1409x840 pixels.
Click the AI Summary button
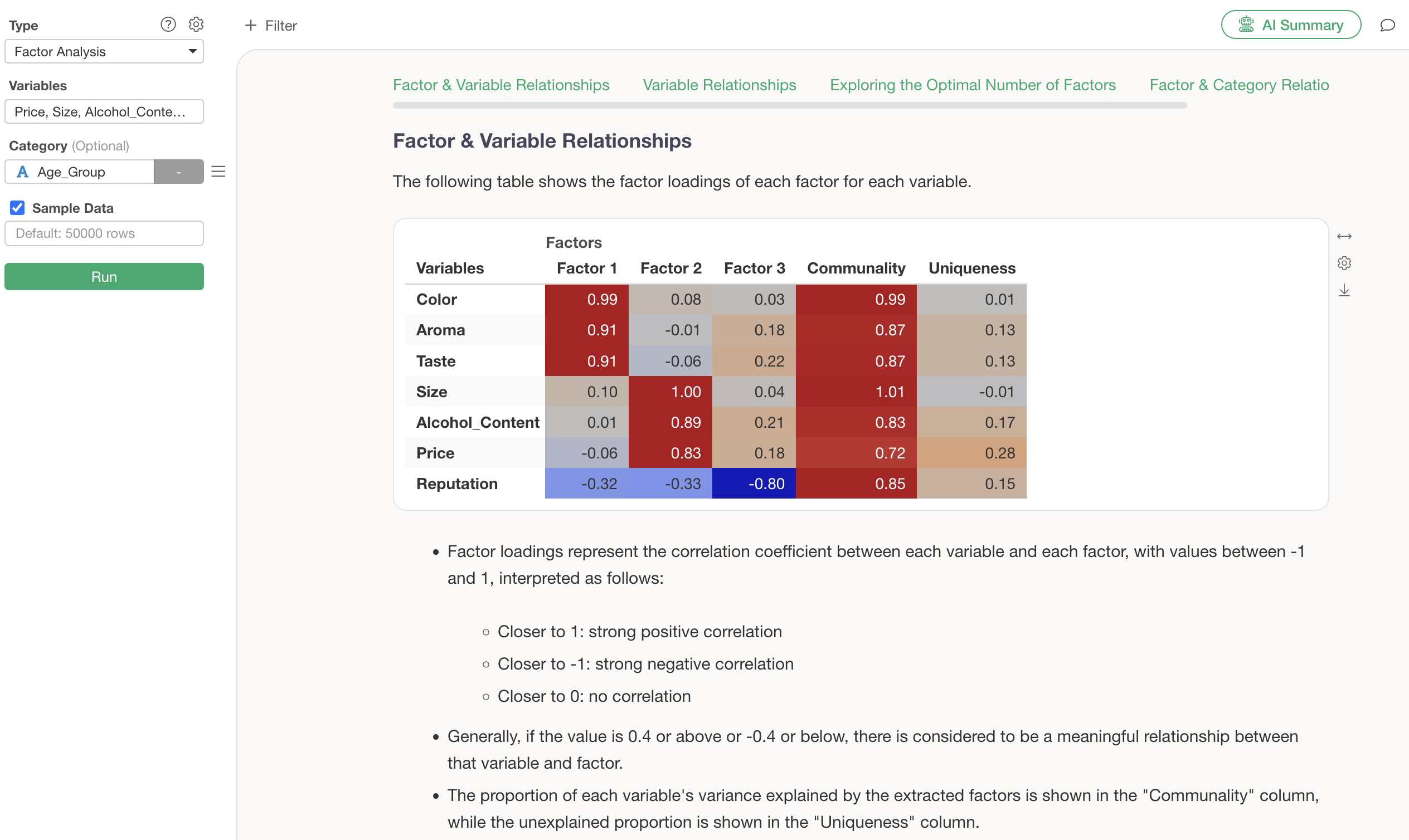[x=1290, y=25]
